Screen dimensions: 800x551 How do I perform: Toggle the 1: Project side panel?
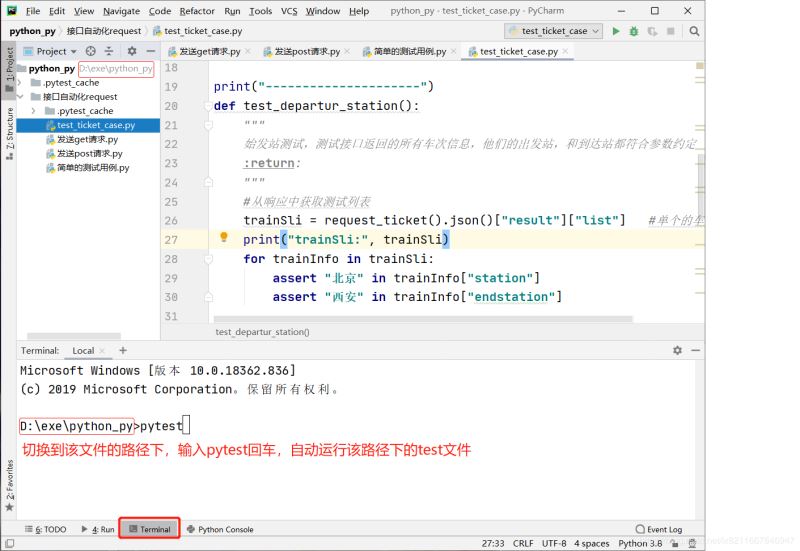pyautogui.click(x=9, y=65)
